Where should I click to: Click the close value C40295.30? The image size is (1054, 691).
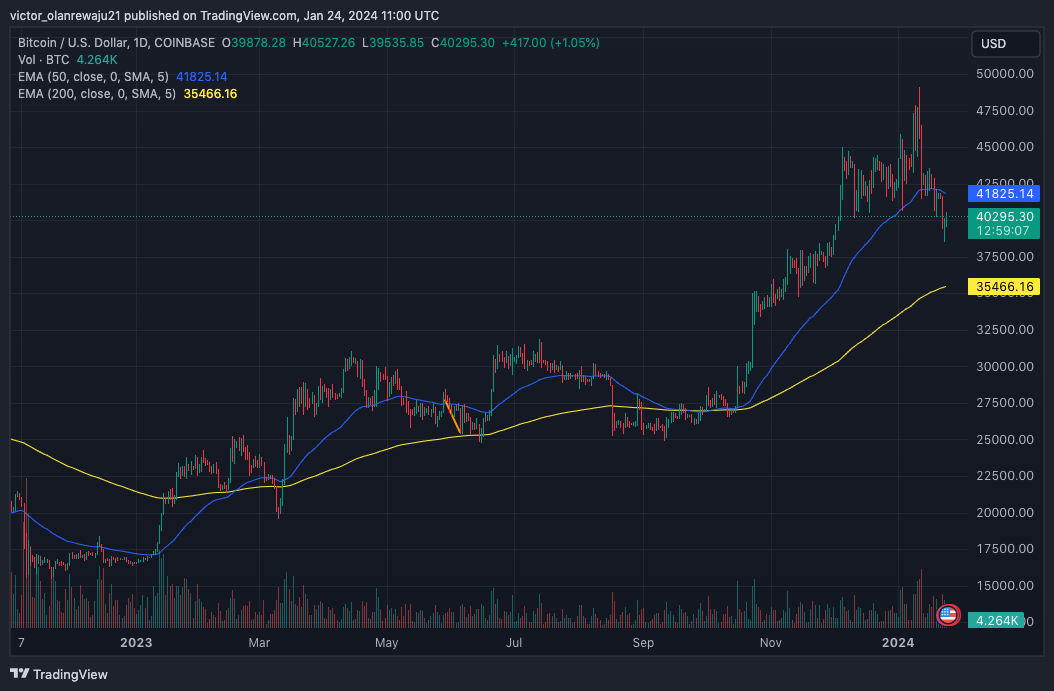463,43
